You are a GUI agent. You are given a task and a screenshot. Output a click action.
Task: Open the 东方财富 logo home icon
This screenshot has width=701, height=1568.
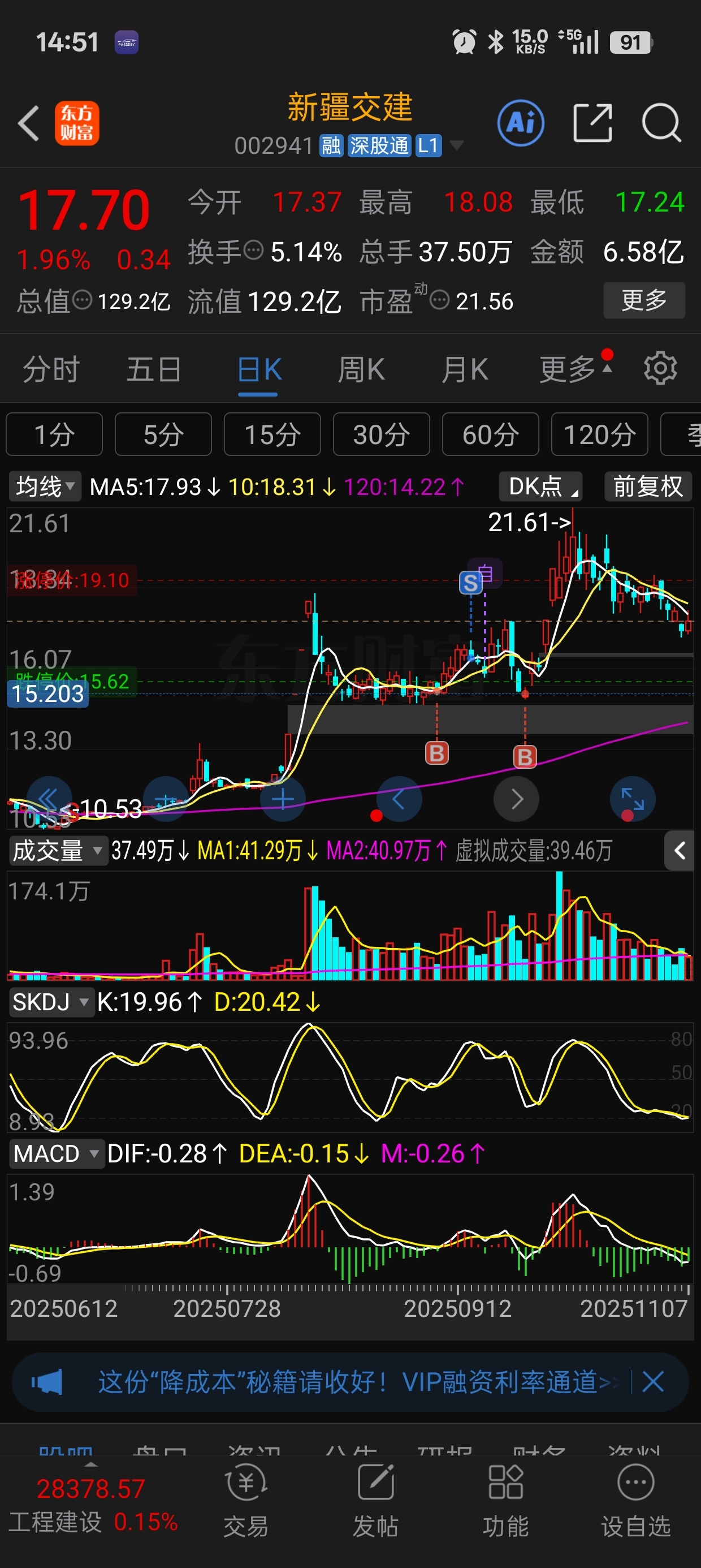coord(77,123)
